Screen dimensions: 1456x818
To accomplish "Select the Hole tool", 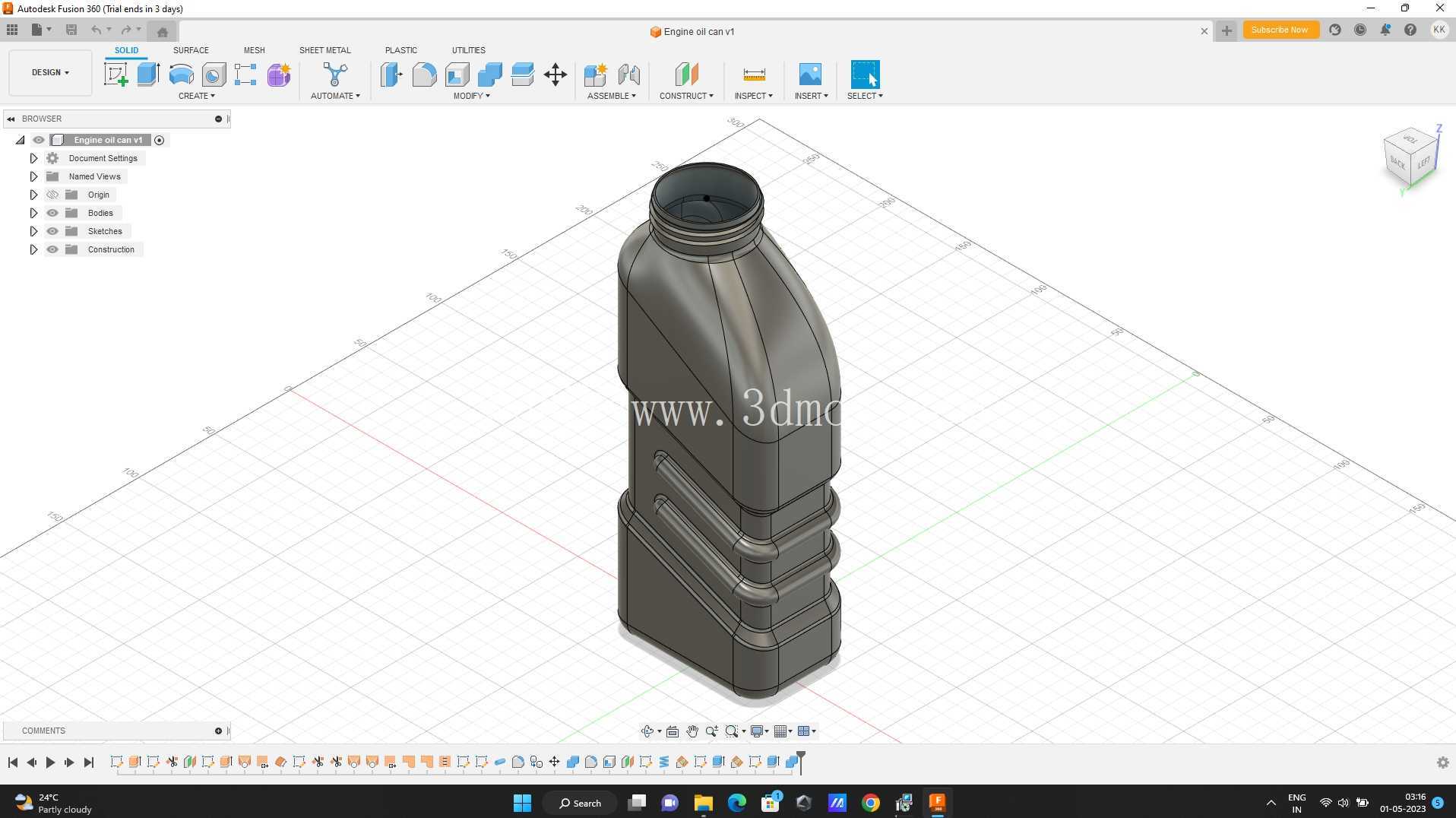I will [214, 75].
